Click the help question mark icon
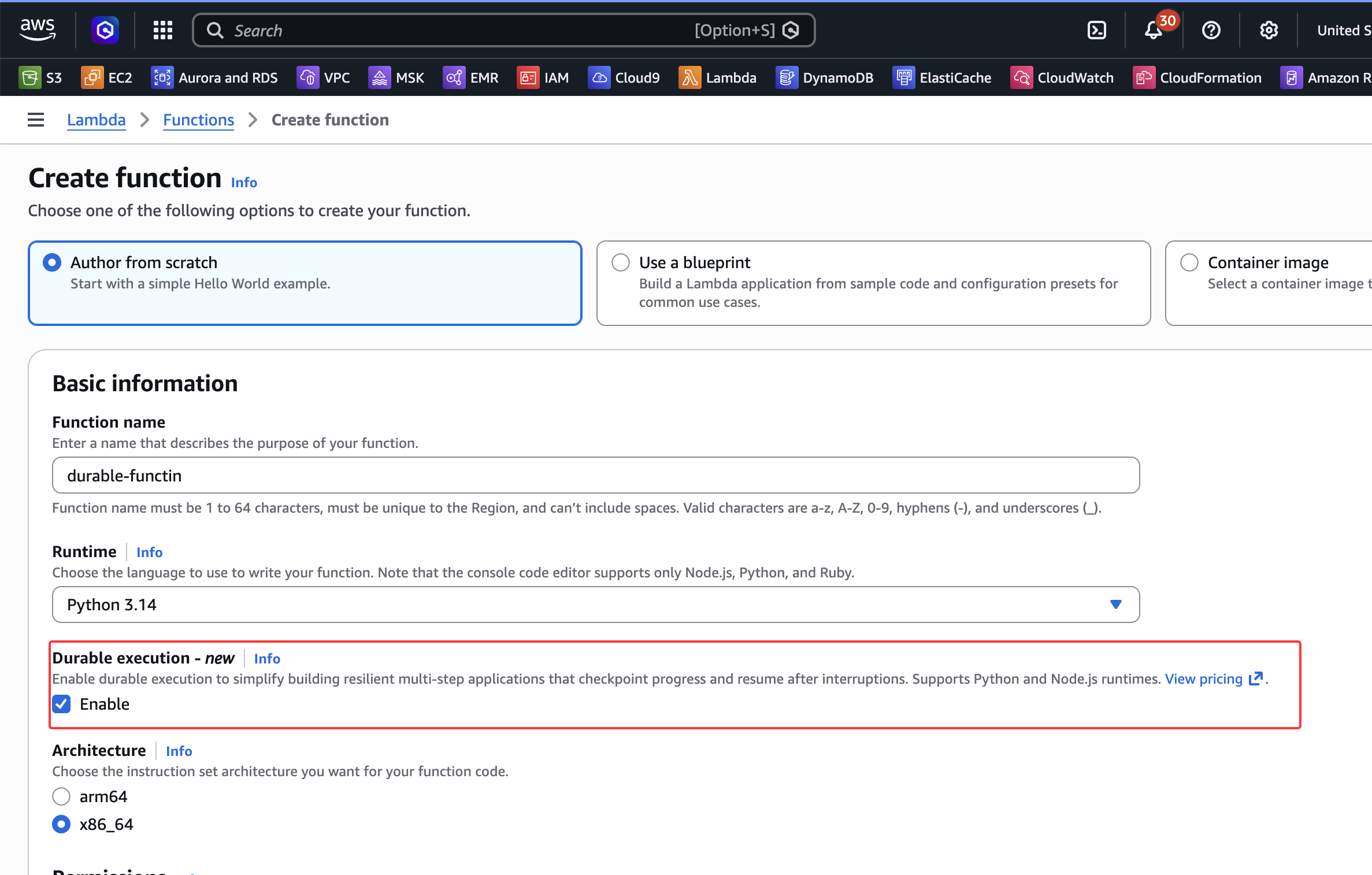1372x875 pixels. pos(1211,30)
